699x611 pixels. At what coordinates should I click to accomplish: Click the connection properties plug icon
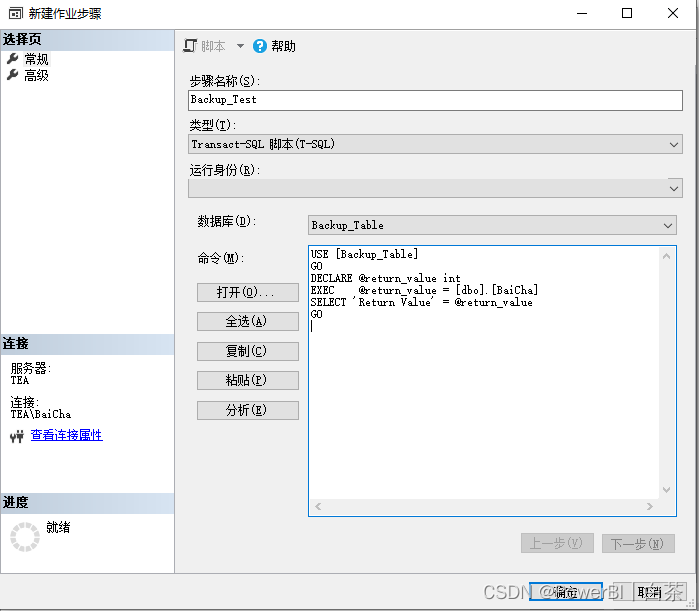[x=17, y=436]
